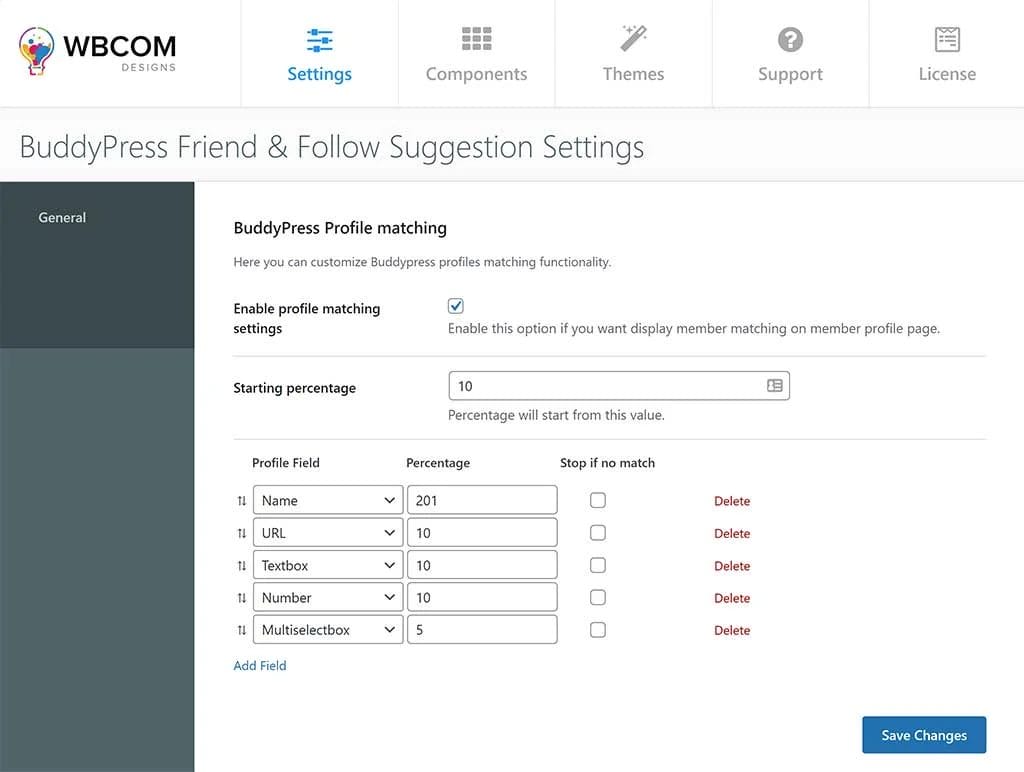Click the Add Field link

point(260,665)
